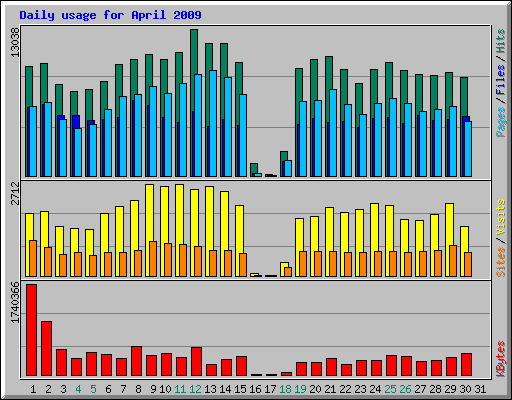Click the red KBytes bar for day 2
512x400 pixels.
coord(46,349)
